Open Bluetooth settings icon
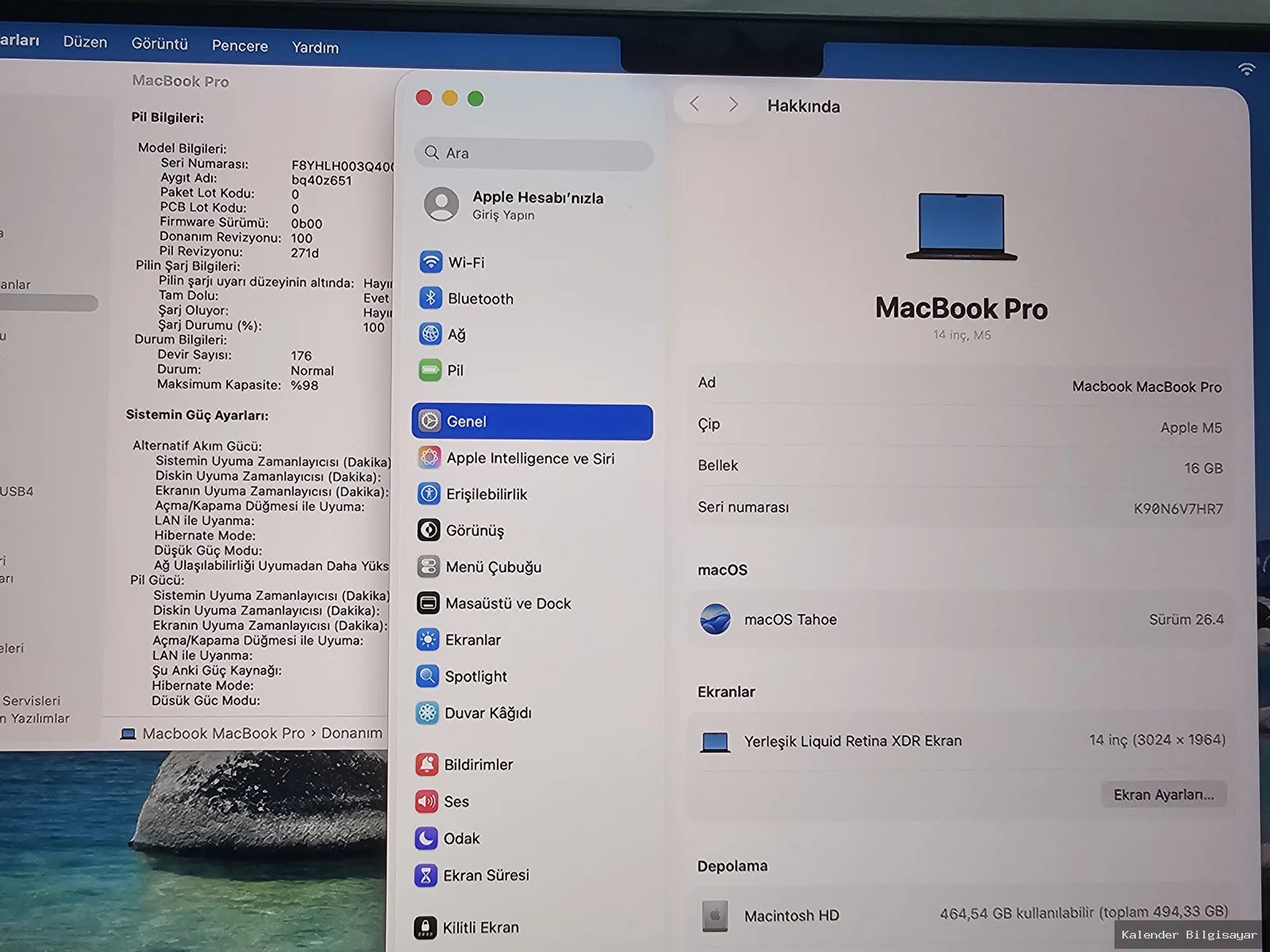The height and width of the screenshot is (952, 1270). [x=430, y=298]
